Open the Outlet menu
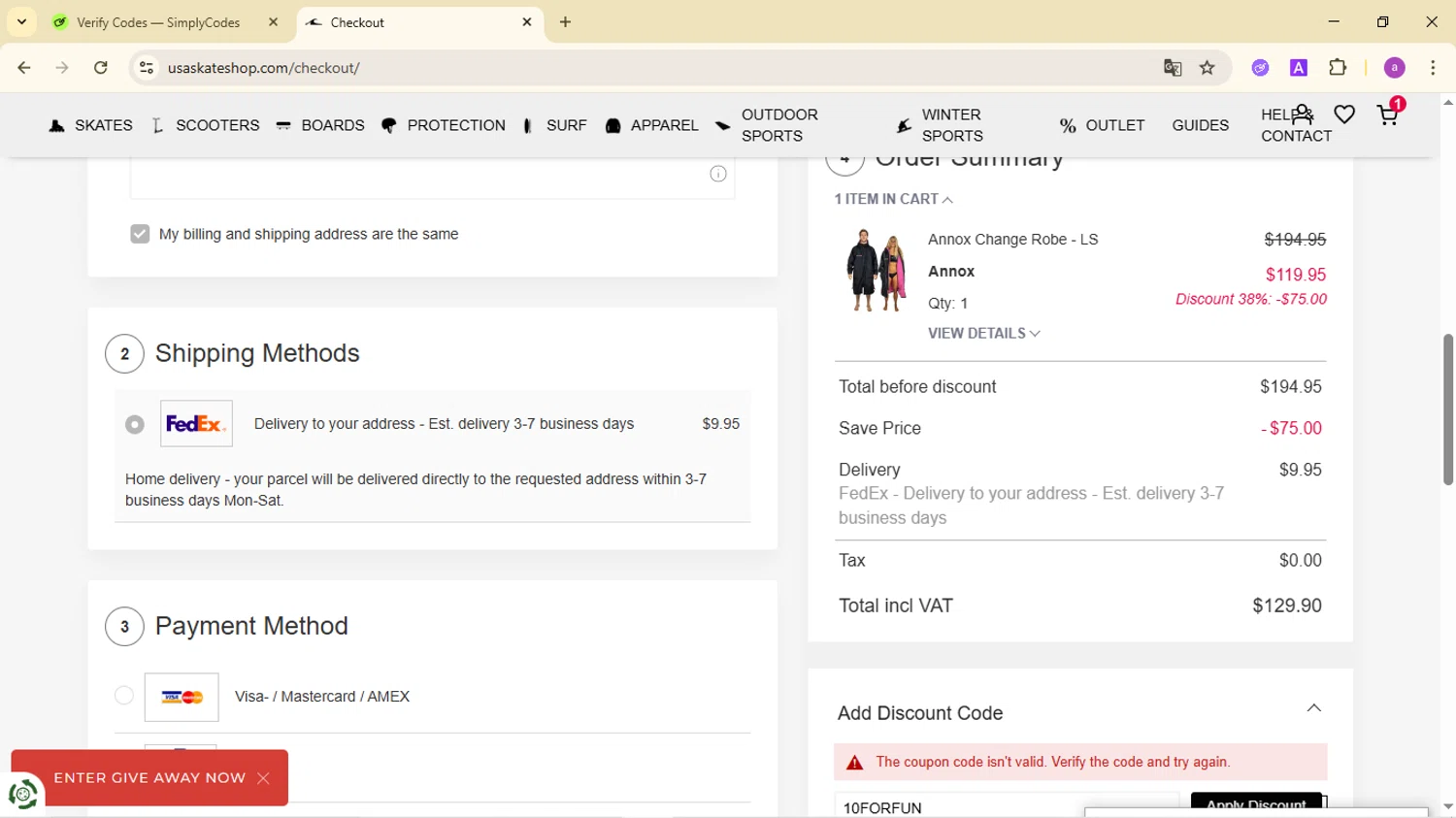This screenshot has width=1456, height=818. (x=1103, y=125)
